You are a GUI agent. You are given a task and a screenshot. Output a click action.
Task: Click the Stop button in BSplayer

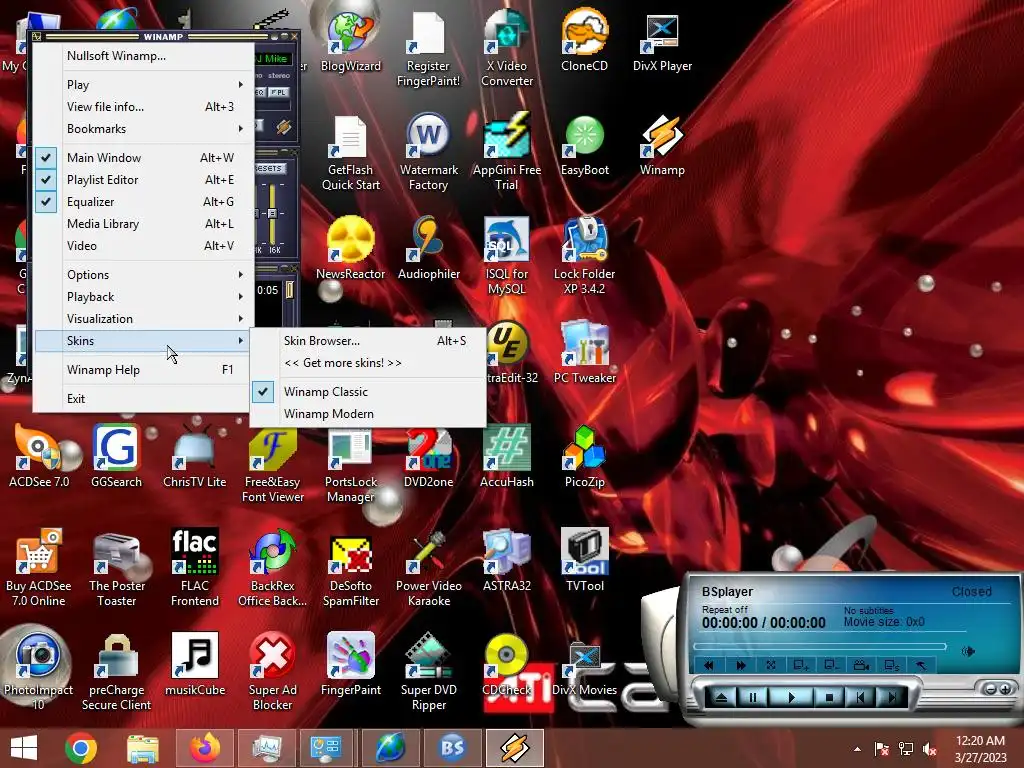tap(829, 697)
